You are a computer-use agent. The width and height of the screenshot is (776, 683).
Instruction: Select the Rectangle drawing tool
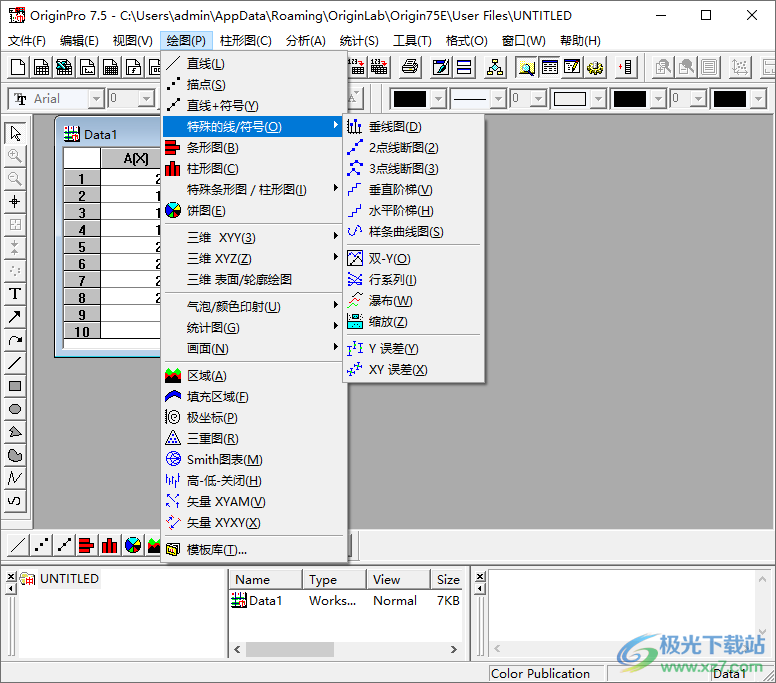pos(15,386)
